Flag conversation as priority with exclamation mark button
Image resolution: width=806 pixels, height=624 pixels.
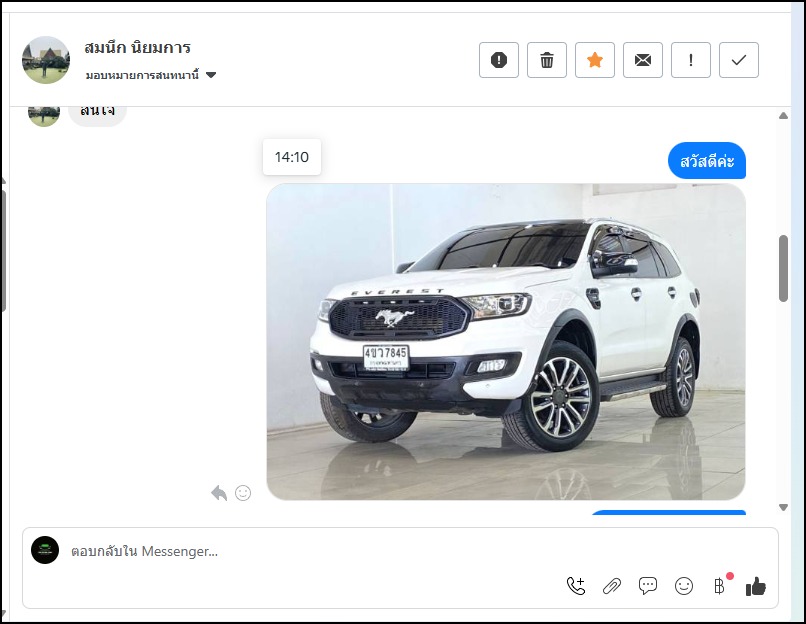click(x=690, y=60)
